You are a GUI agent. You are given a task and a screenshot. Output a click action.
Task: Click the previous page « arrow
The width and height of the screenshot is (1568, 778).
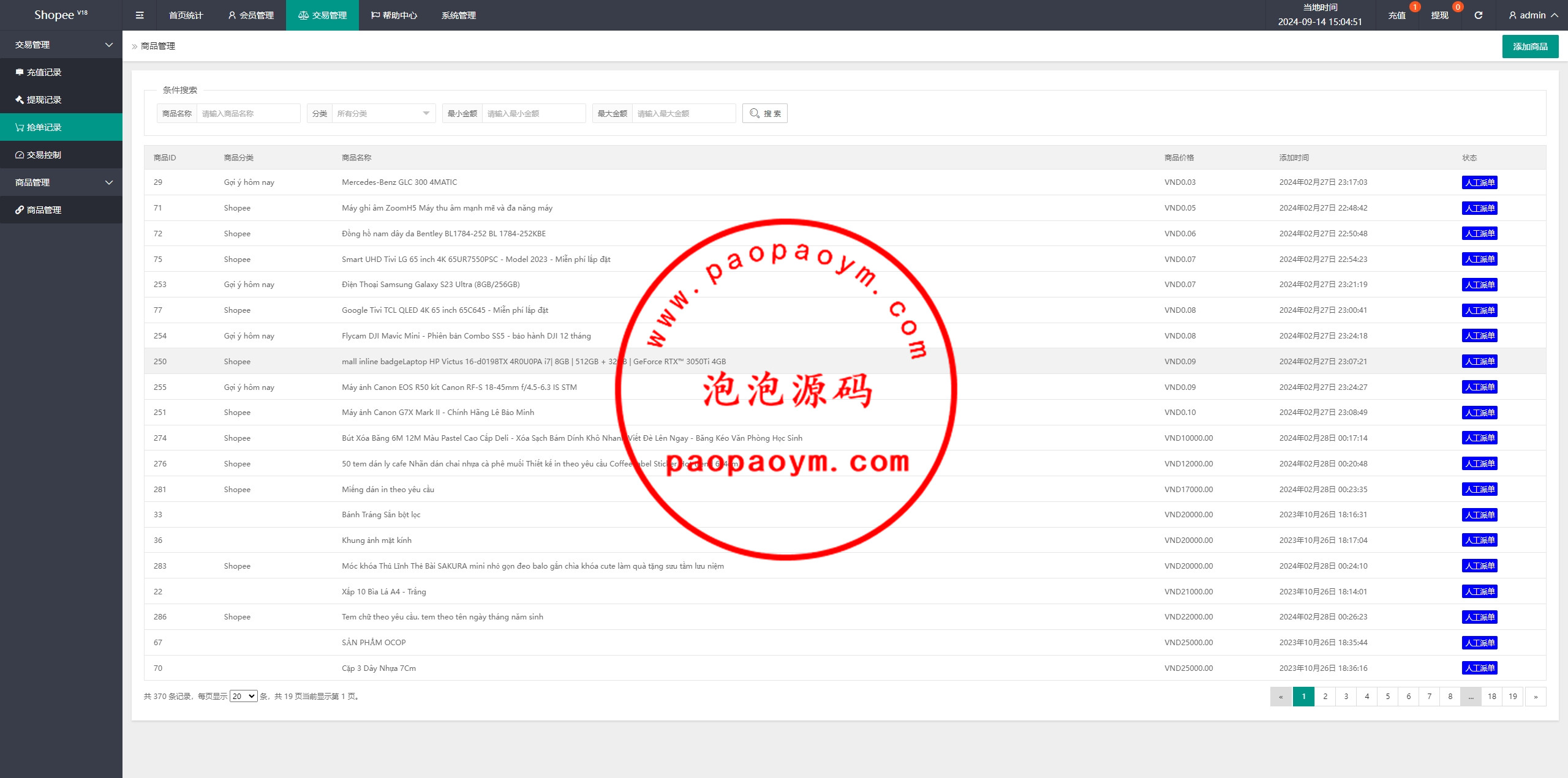[x=1281, y=697]
